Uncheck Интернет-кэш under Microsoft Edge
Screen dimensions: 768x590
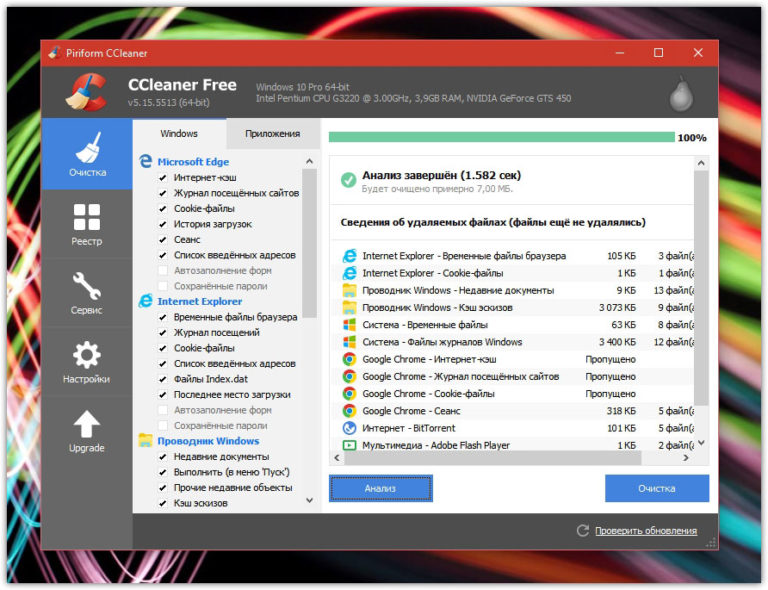click(x=162, y=177)
